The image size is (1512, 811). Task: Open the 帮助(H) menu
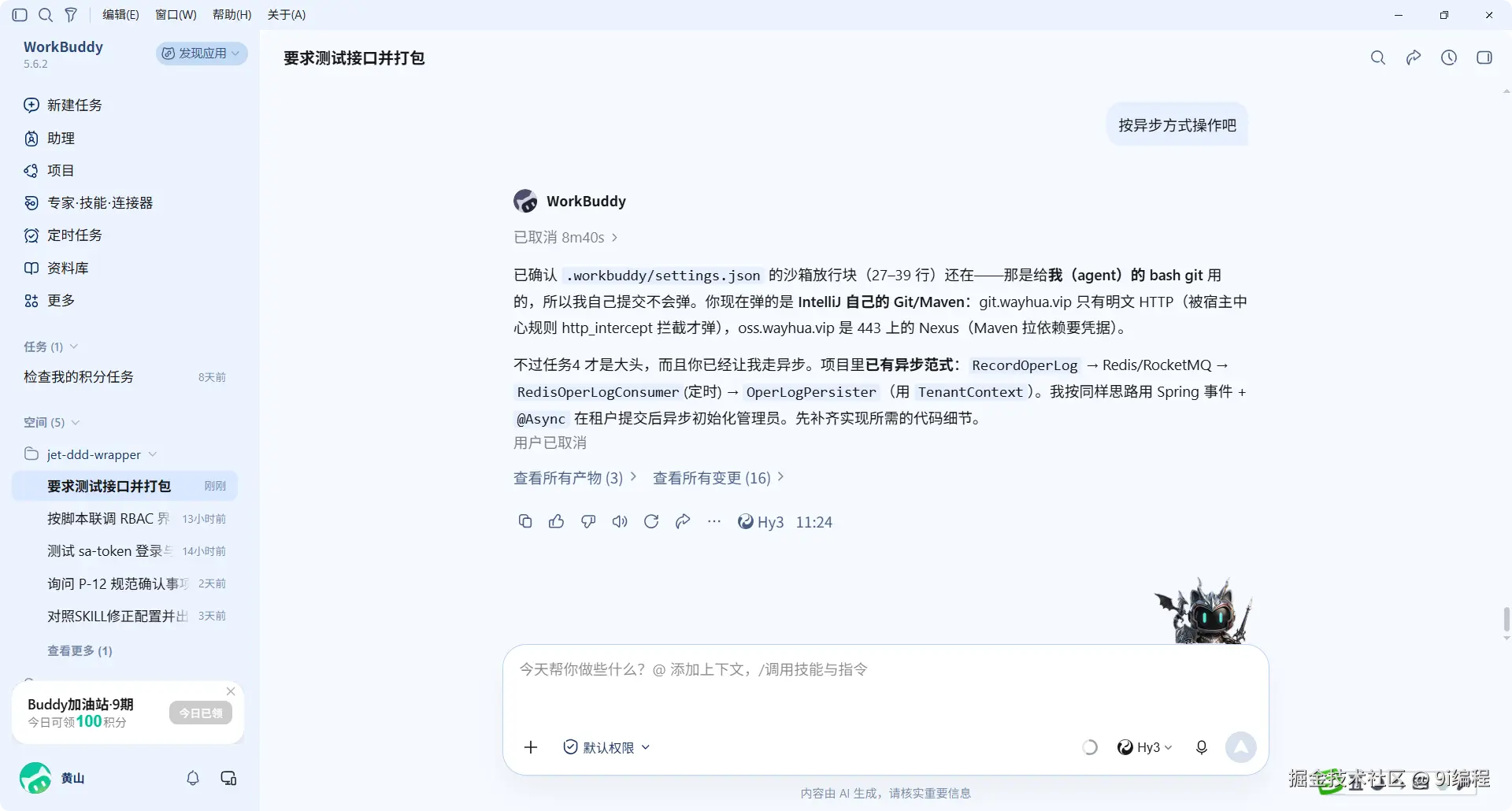tap(232, 15)
